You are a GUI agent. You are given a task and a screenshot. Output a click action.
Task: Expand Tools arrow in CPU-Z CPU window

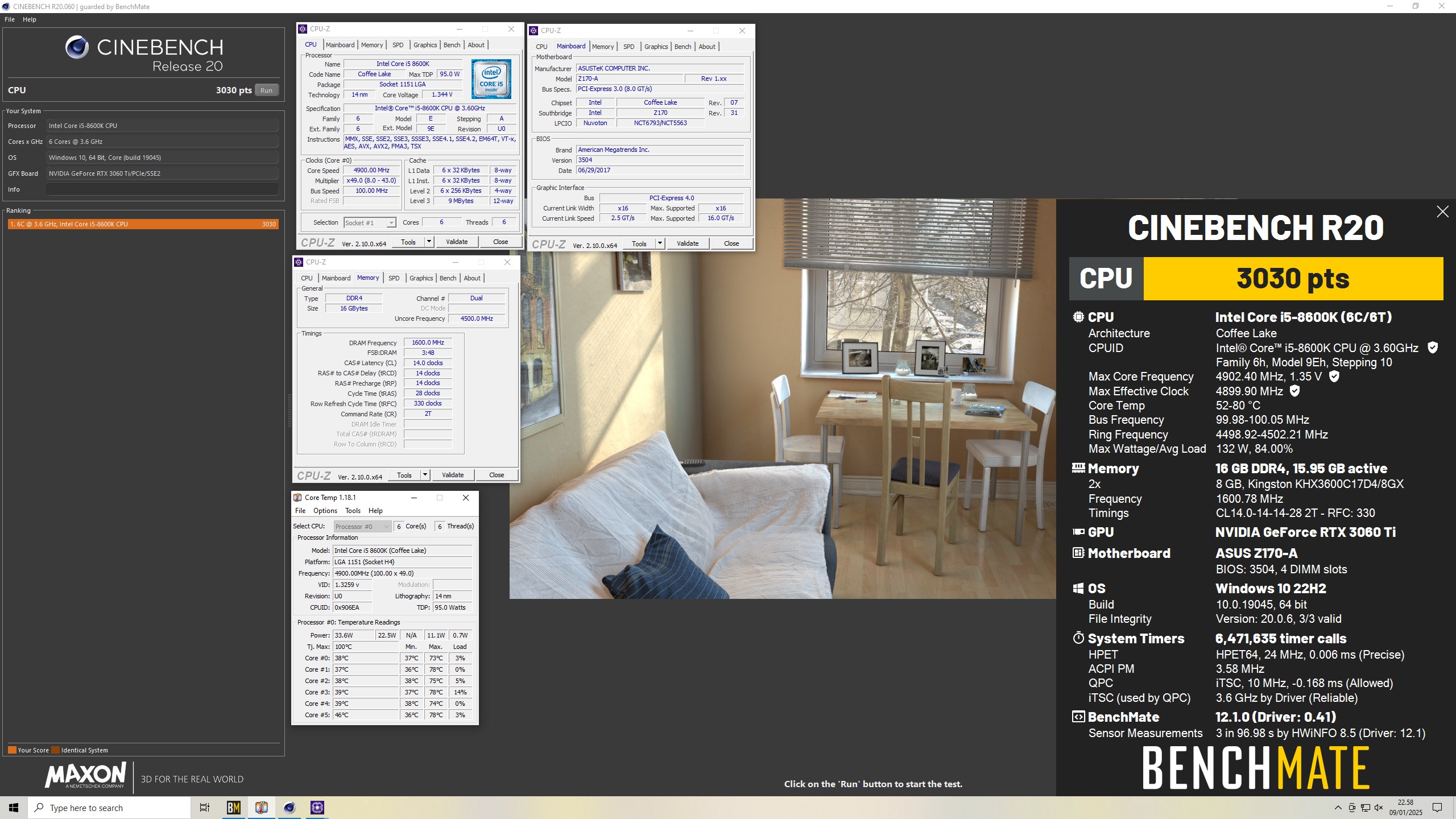429,242
